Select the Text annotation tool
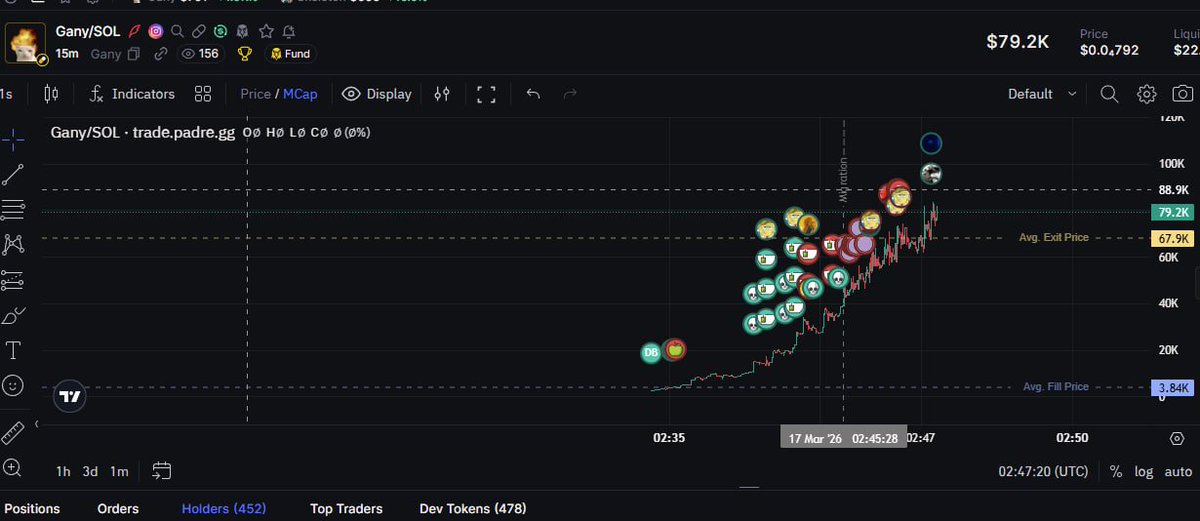1200x521 pixels. pyautogui.click(x=13, y=350)
